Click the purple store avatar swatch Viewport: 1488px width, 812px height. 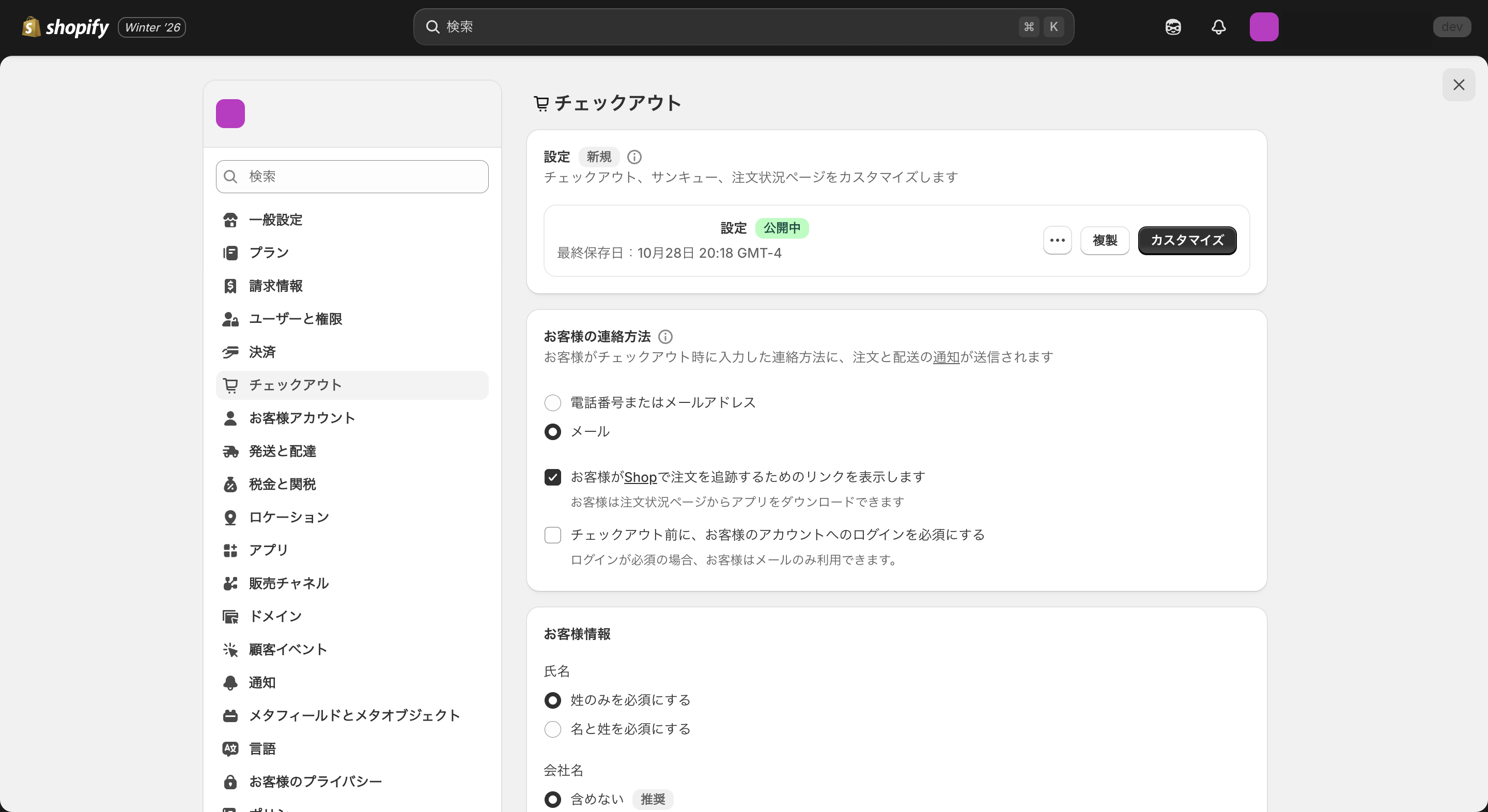(230, 113)
